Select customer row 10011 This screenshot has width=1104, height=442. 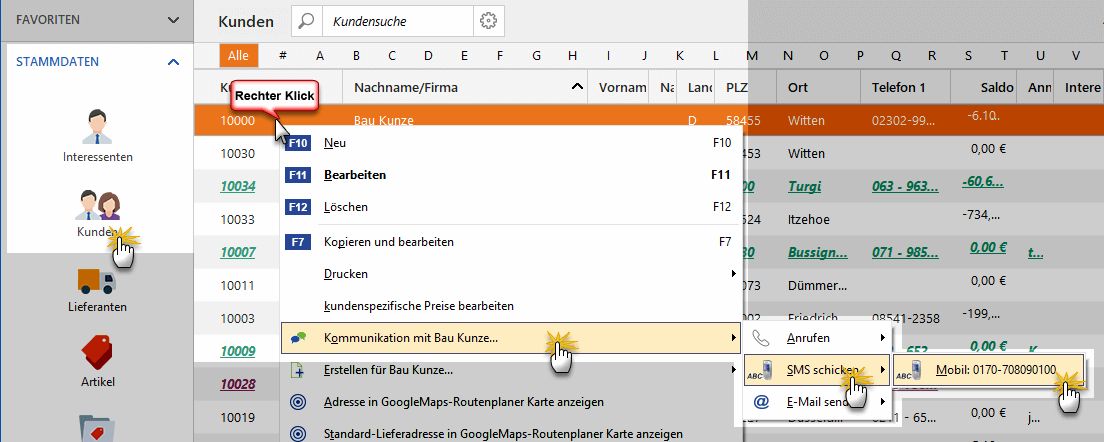click(x=237, y=286)
